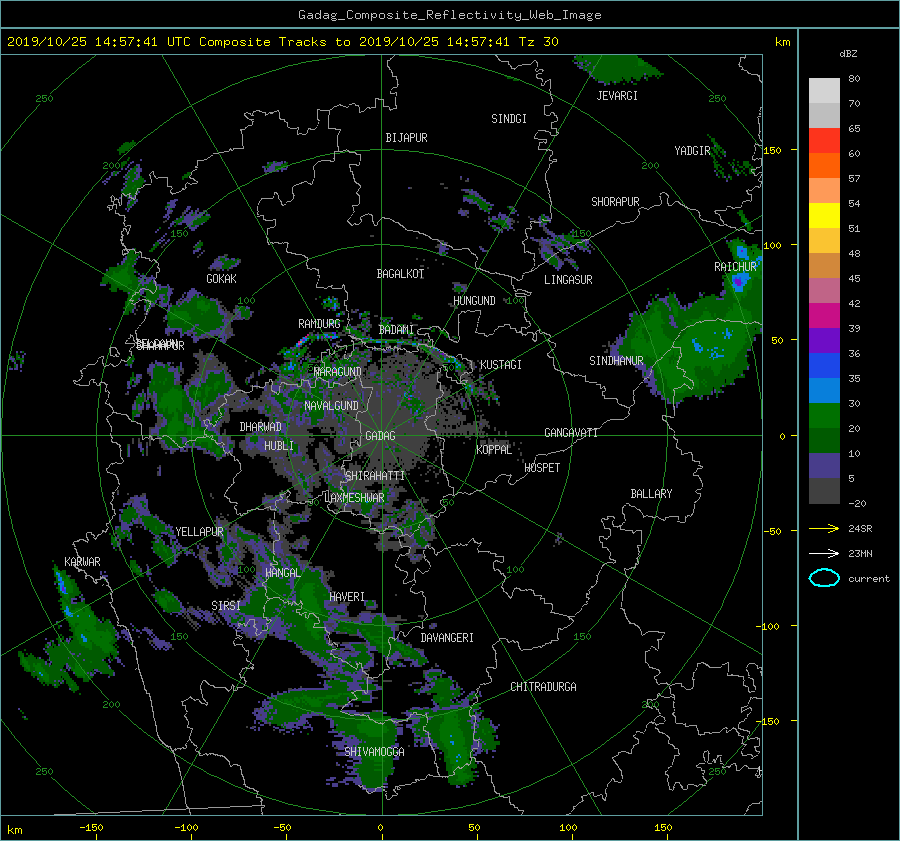Click the HAVERI city label
900x841 pixels.
pos(347,597)
